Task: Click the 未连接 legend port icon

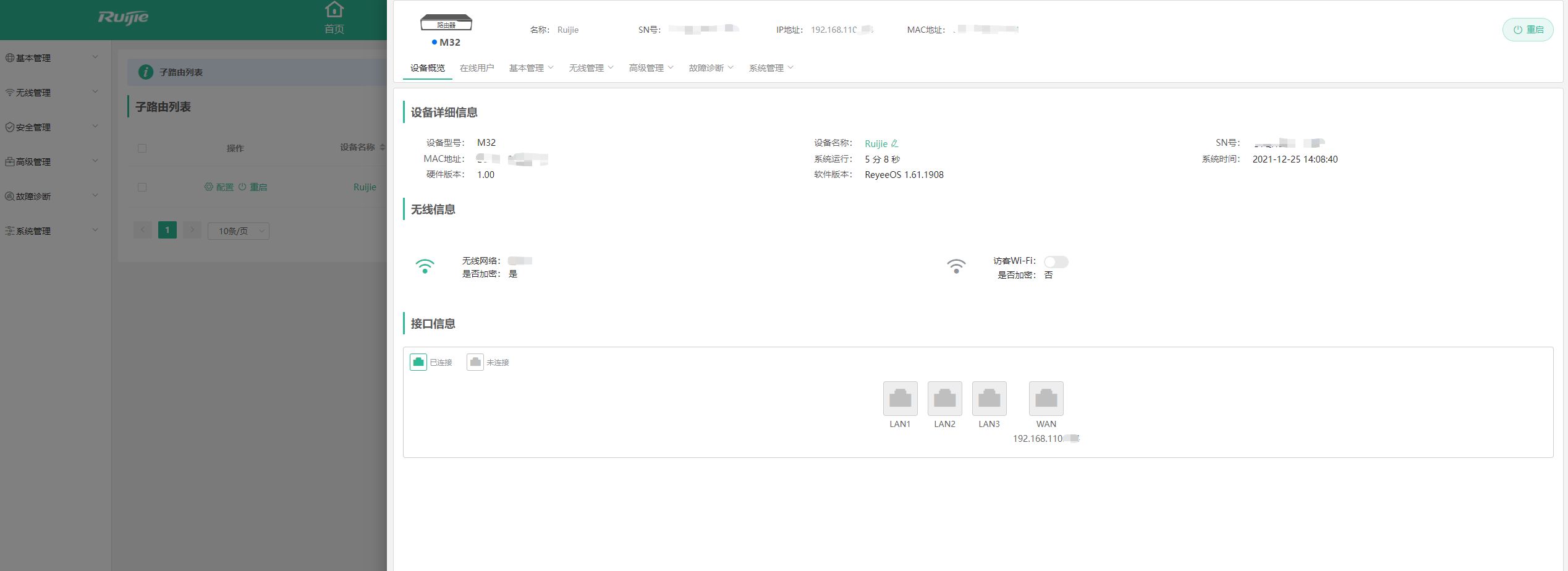Action: click(475, 362)
